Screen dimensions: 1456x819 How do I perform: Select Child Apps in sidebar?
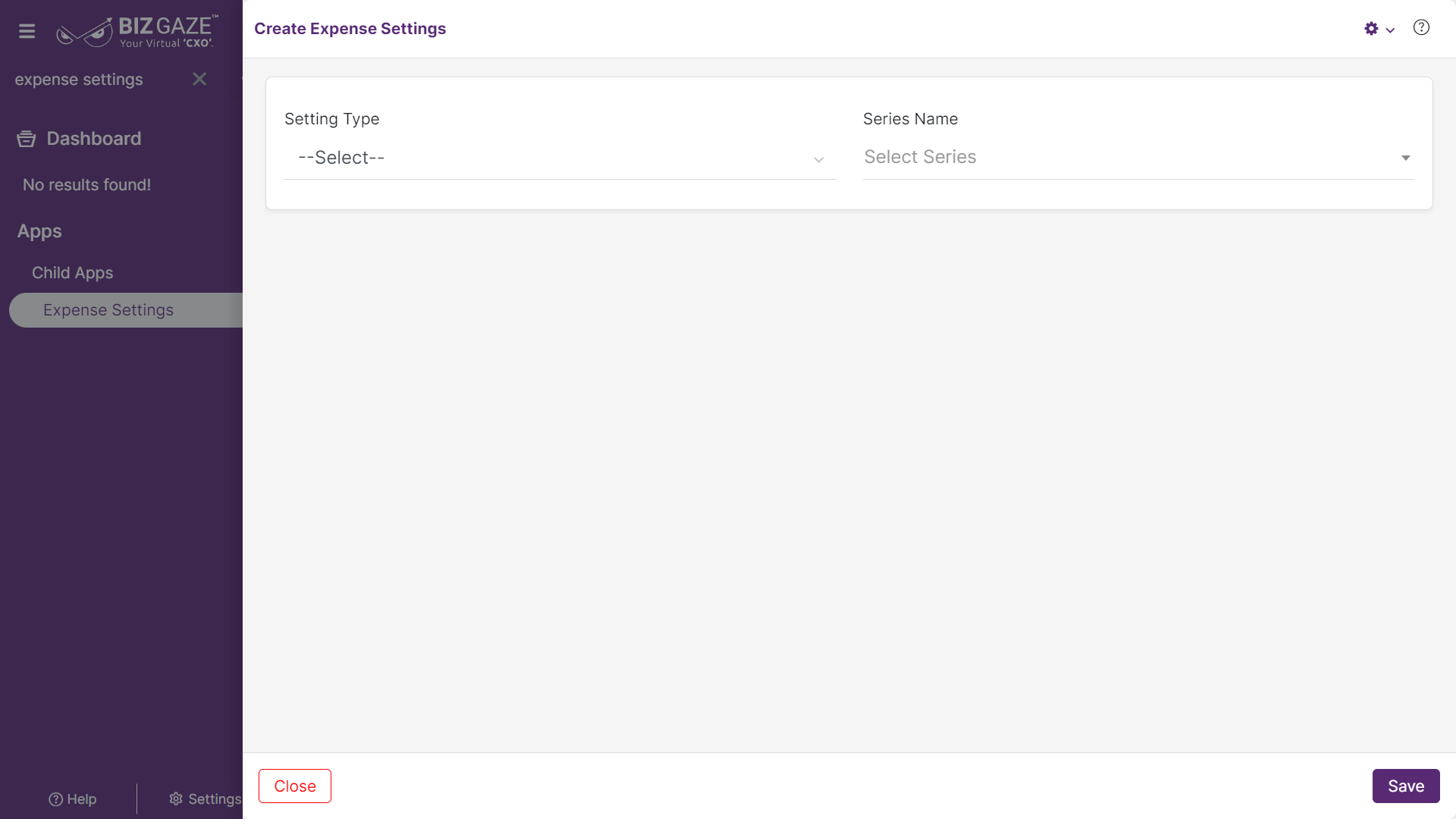(x=72, y=273)
